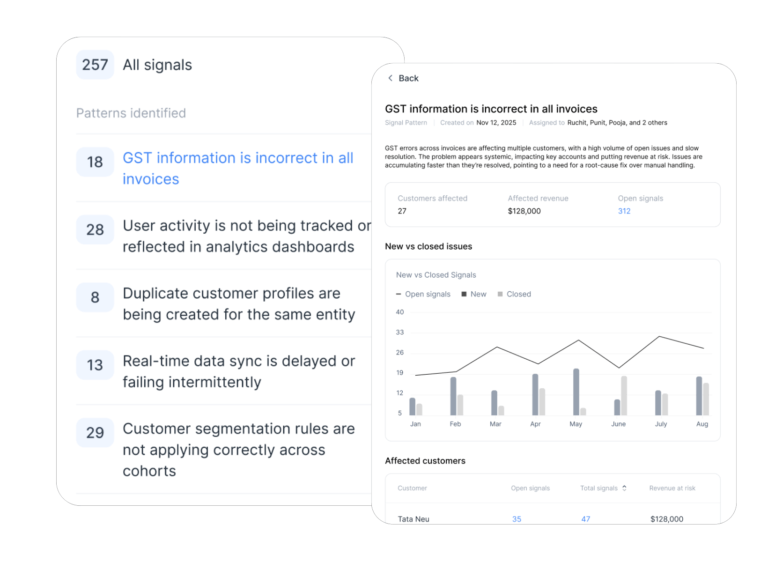
Task: Select User activity not being tracked pattern
Action: click(x=246, y=236)
